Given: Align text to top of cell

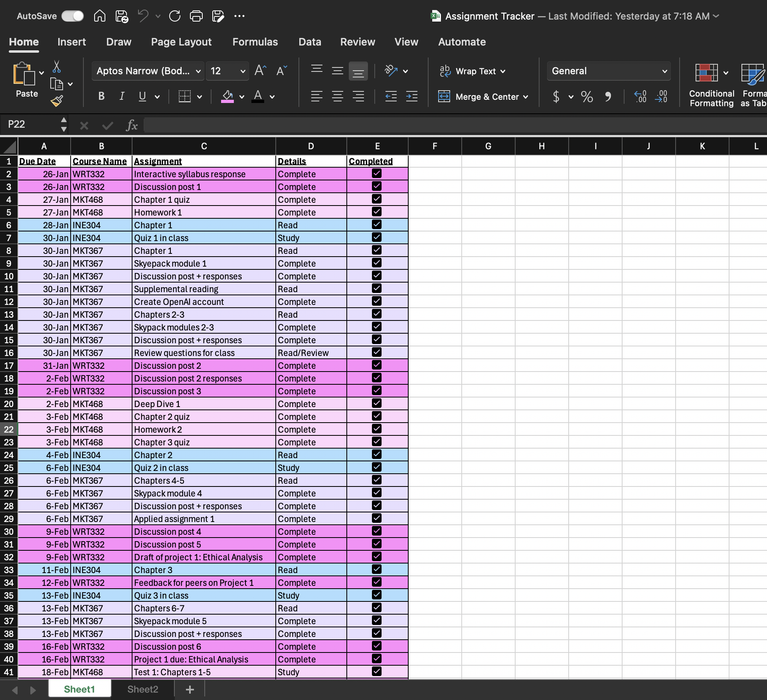Looking at the screenshot, I should [x=316, y=69].
